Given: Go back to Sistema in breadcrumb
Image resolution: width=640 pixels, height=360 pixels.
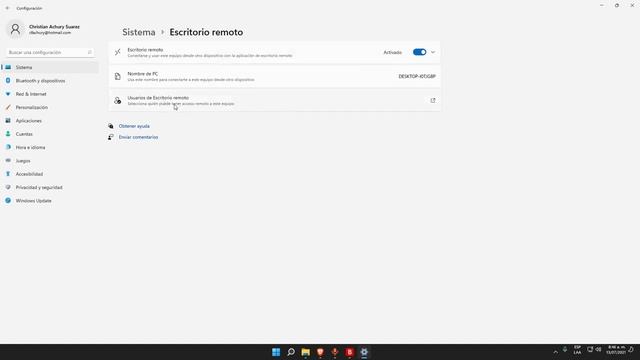Looking at the screenshot, I should click(x=139, y=32).
